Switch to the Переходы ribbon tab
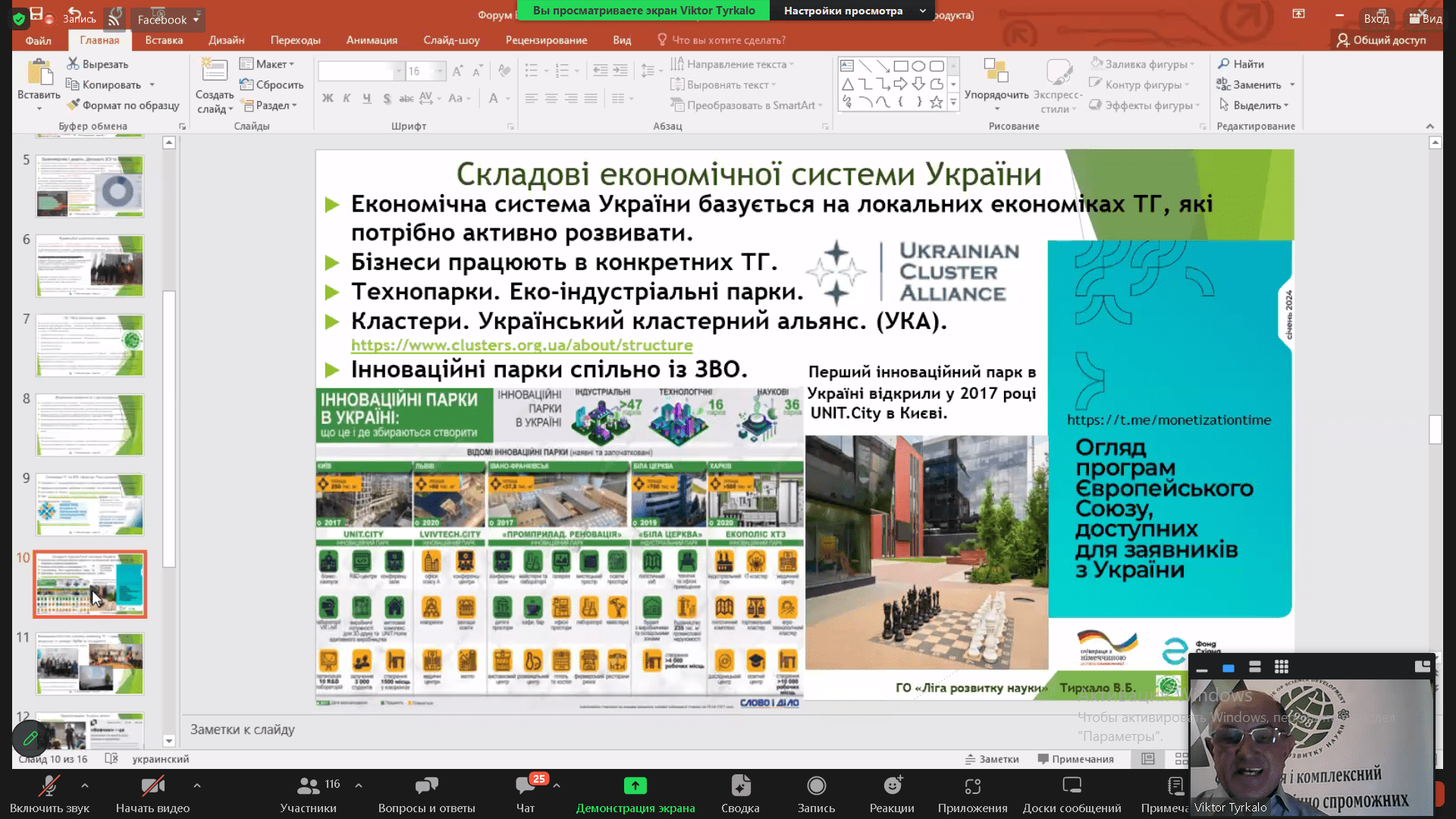Image resolution: width=1456 pixels, height=819 pixels. coord(295,40)
